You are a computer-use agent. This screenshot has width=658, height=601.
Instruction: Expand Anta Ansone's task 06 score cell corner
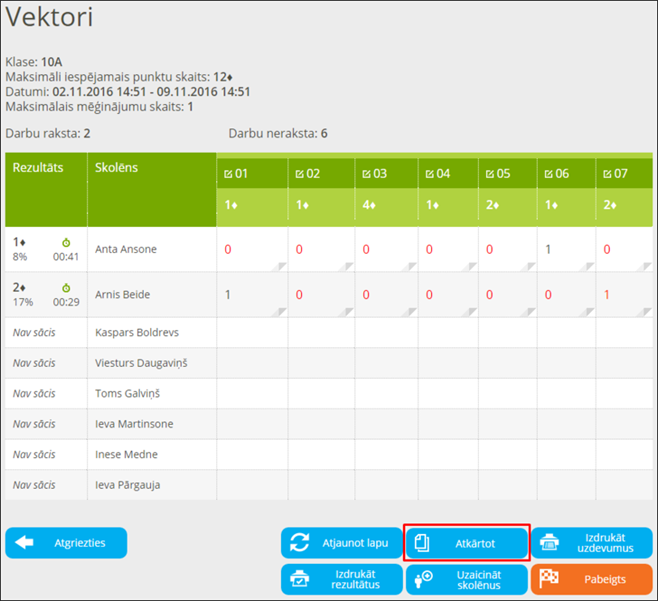(589, 266)
